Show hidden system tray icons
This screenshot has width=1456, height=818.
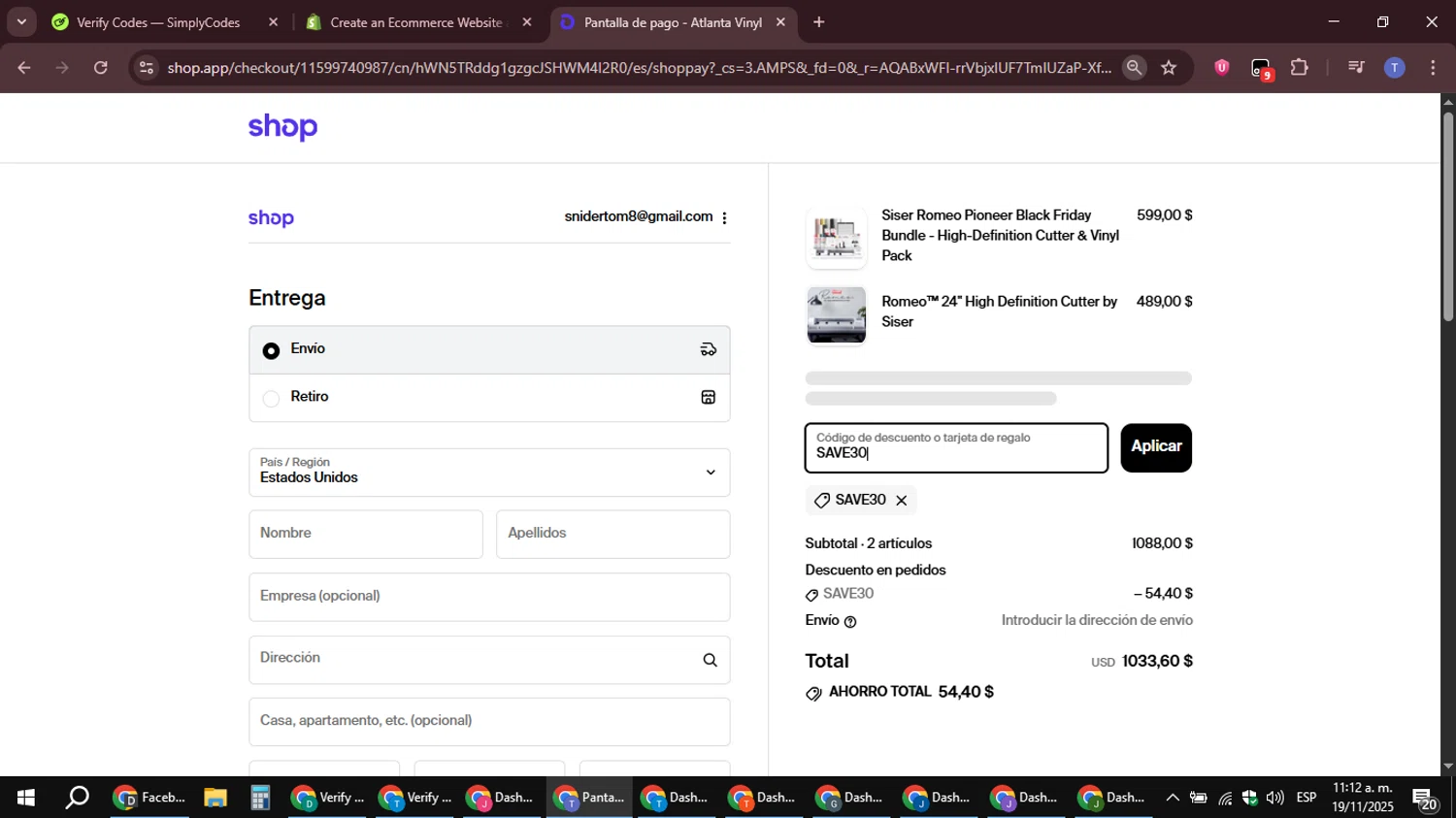point(1173,798)
